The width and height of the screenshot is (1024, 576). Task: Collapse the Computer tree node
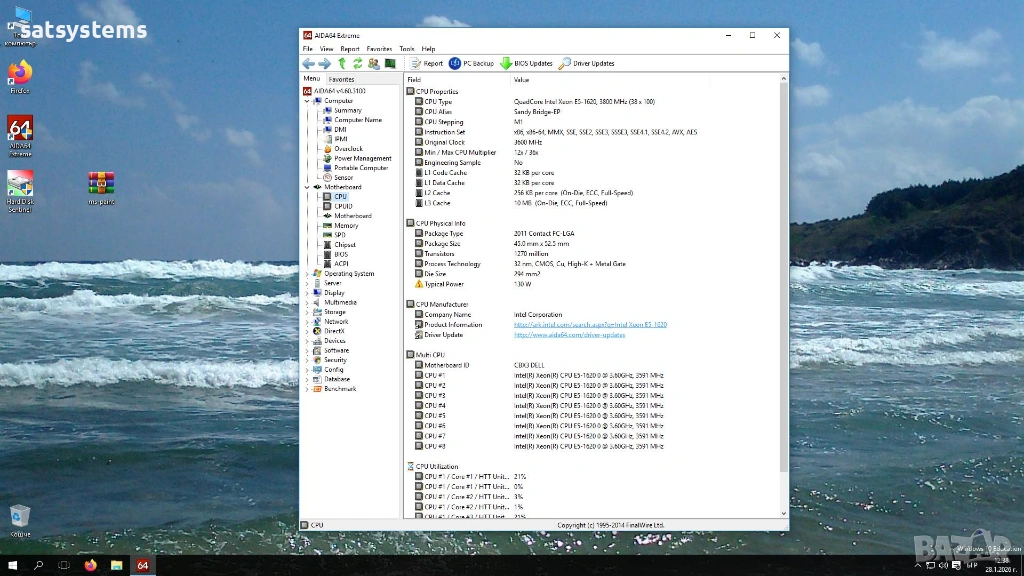click(307, 101)
